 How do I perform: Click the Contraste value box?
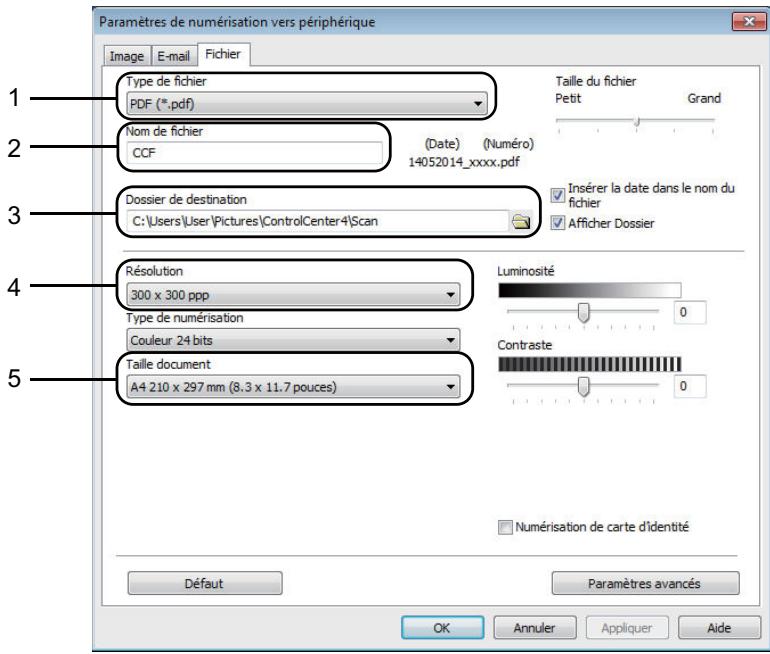pos(690,386)
